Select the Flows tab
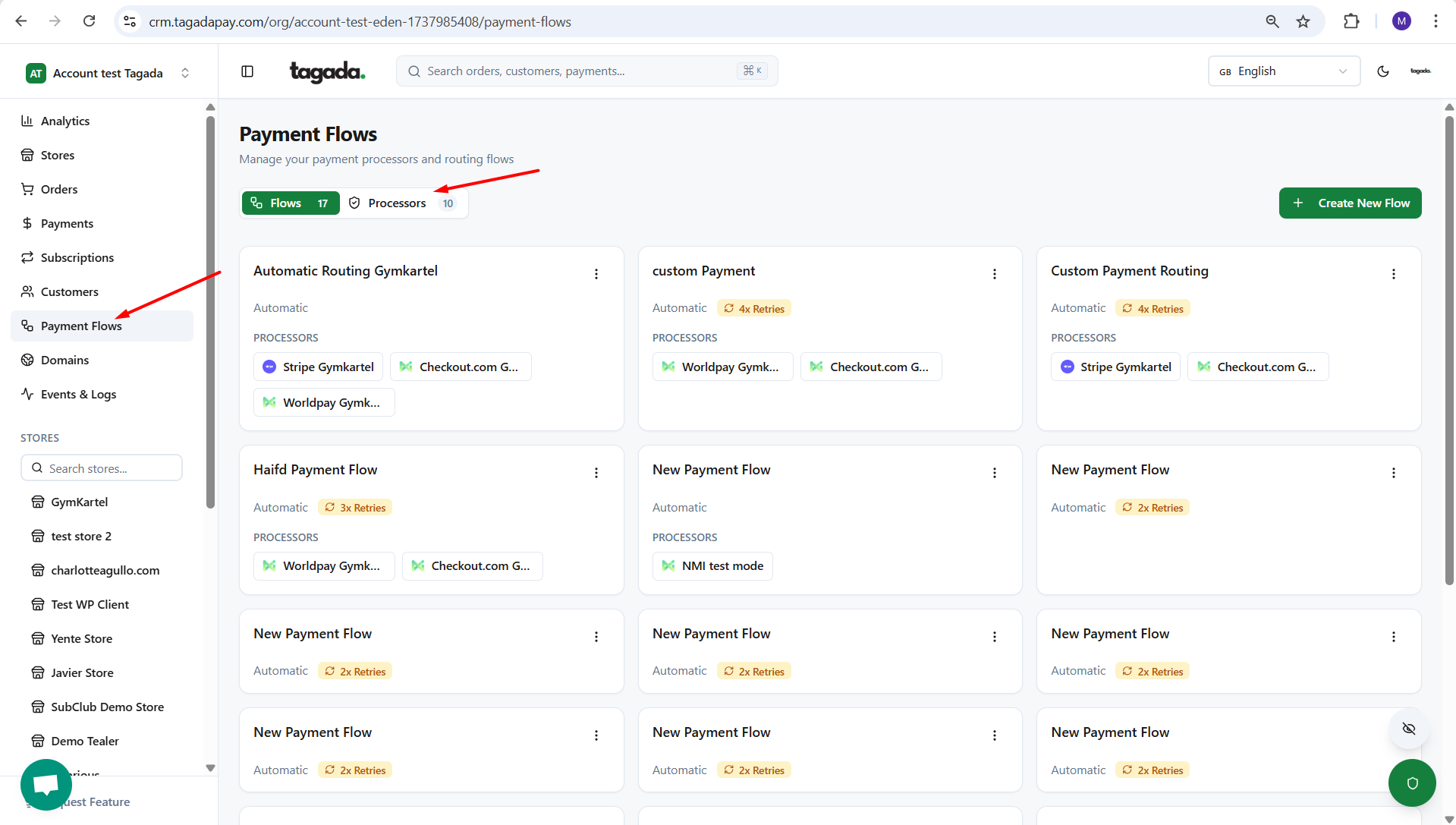1456x825 pixels. point(291,203)
